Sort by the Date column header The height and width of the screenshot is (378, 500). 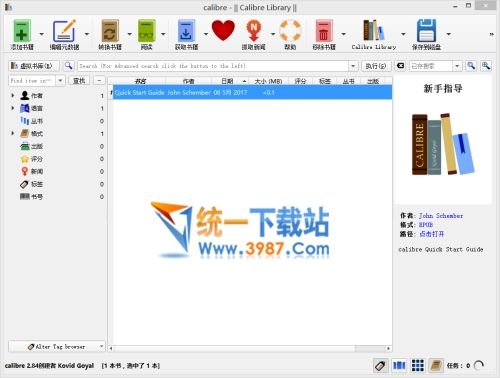230,81
